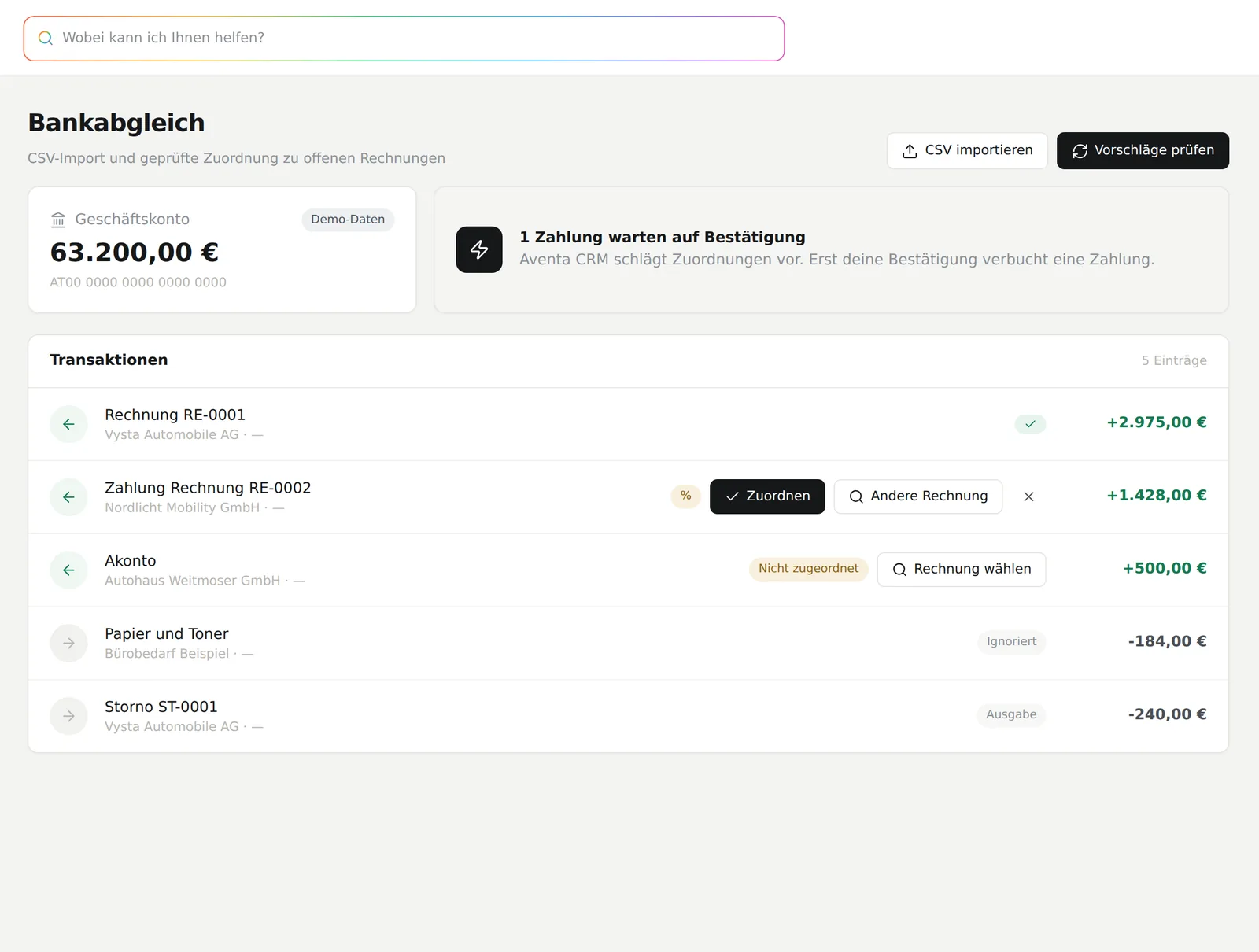This screenshot has width=1259, height=952.
Task: Click the row title Zahlung Rechnung RE-0002
Action: [x=208, y=488]
